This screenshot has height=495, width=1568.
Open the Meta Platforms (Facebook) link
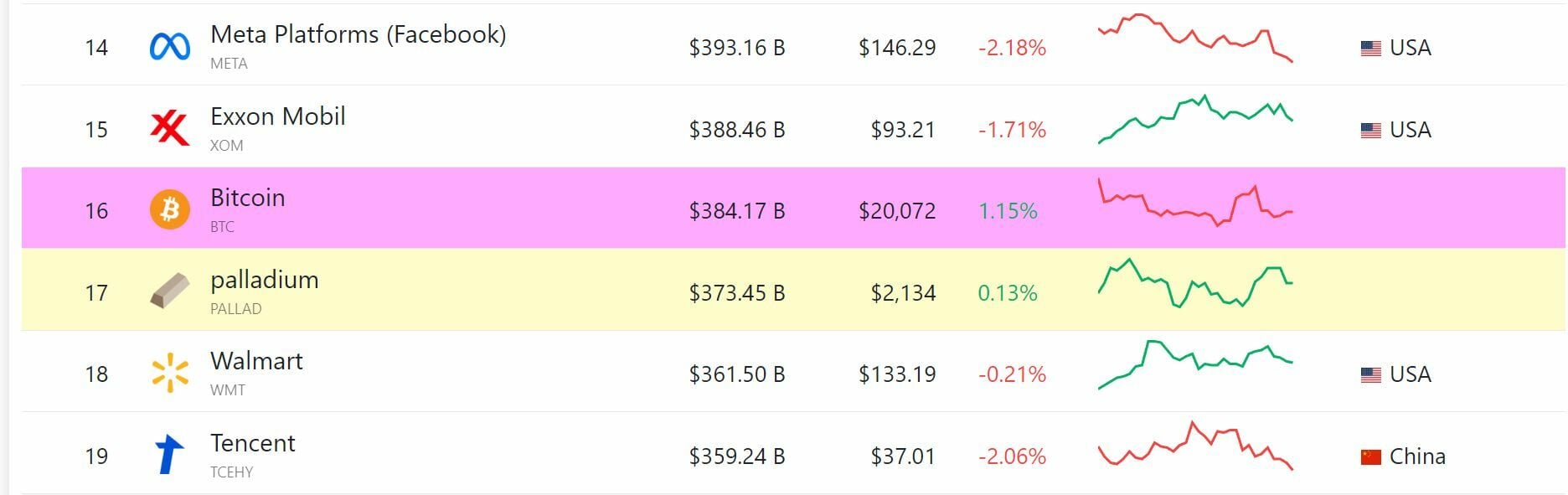click(358, 34)
